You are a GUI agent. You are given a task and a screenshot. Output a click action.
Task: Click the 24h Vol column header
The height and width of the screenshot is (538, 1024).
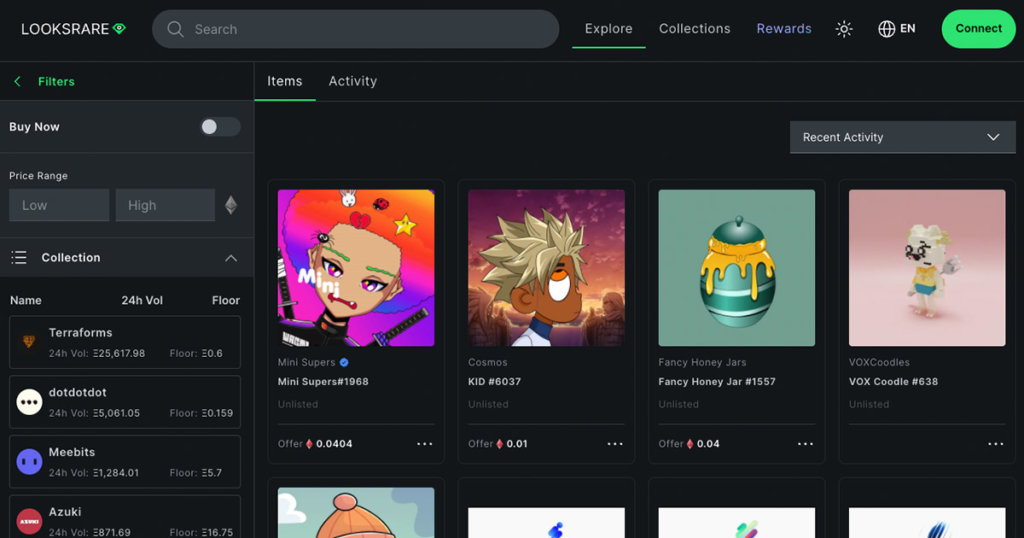tap(142, 300)
